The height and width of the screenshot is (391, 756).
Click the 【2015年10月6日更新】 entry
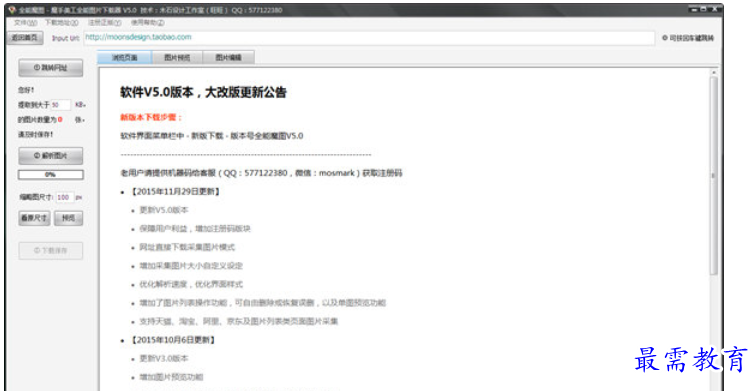click(173, 340)
